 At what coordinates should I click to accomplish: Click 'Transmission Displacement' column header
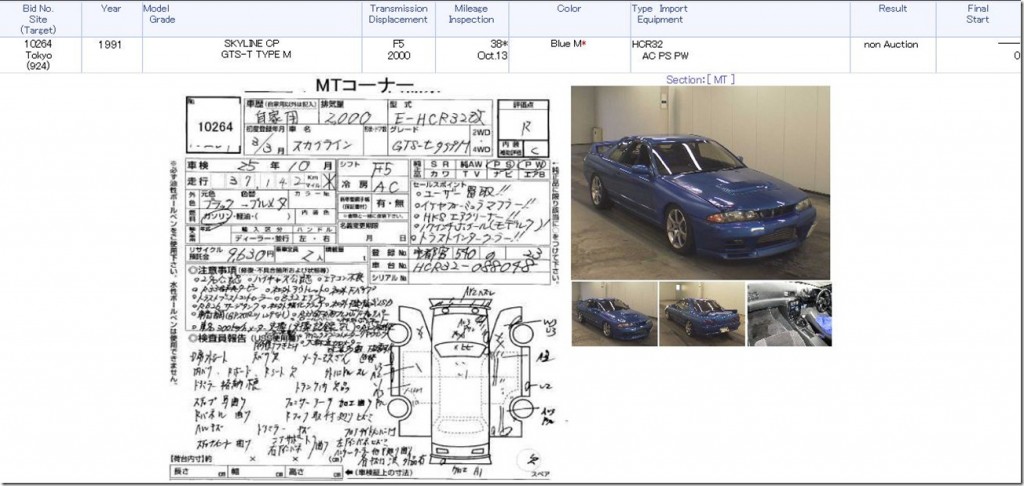[x=398, y=14]
